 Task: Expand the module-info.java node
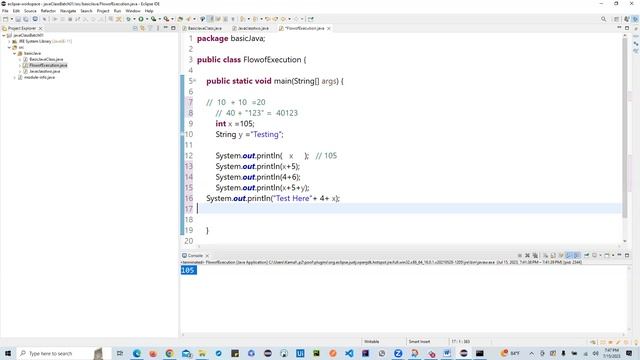click(x=14, y=78)
